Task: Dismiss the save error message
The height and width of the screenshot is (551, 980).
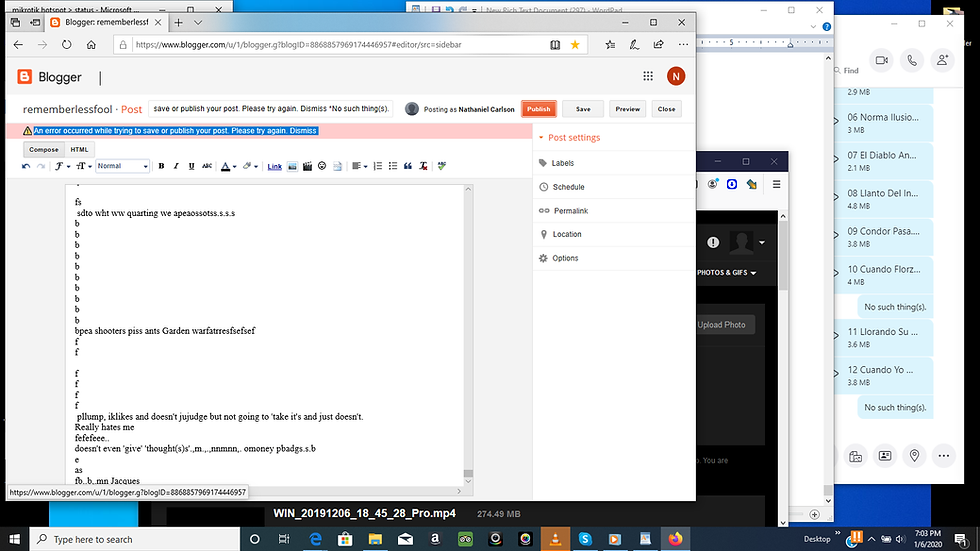Action: [x=303, y=131]
